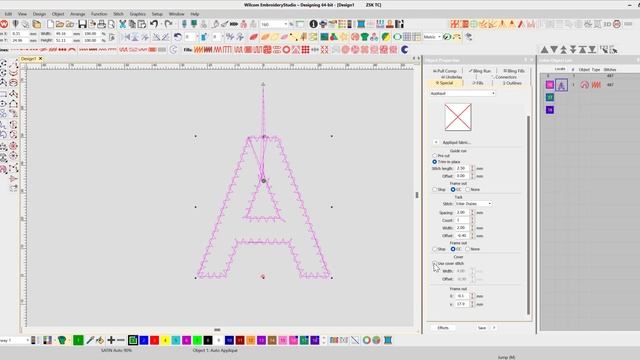Viewport: 640px width, 360px height.
Task: Select the yellow color swatch in palette
Action: (x=165, y=340)
